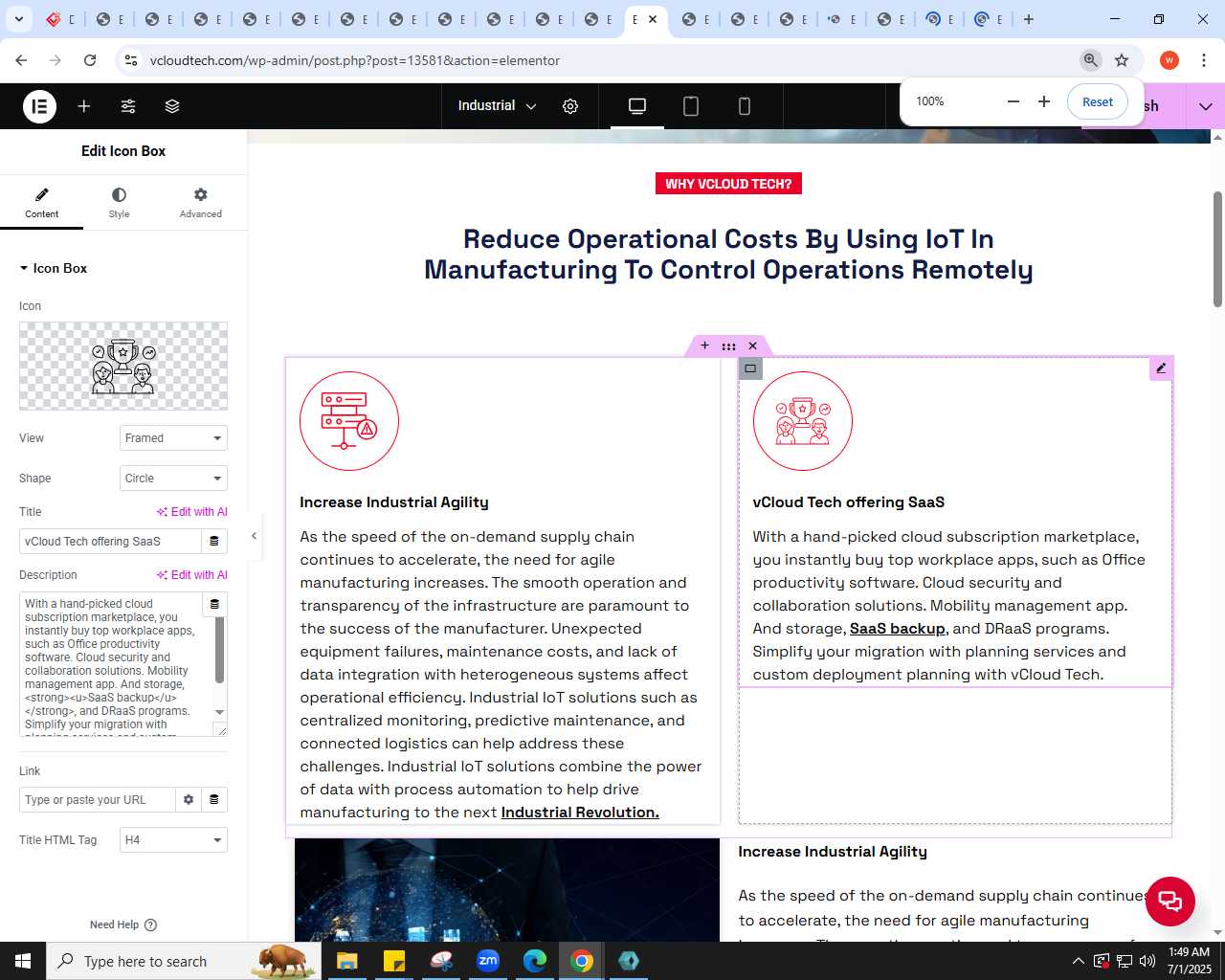Open page settings gear icon
This screenshot has width=1225, height=980.
click(570, 106)
